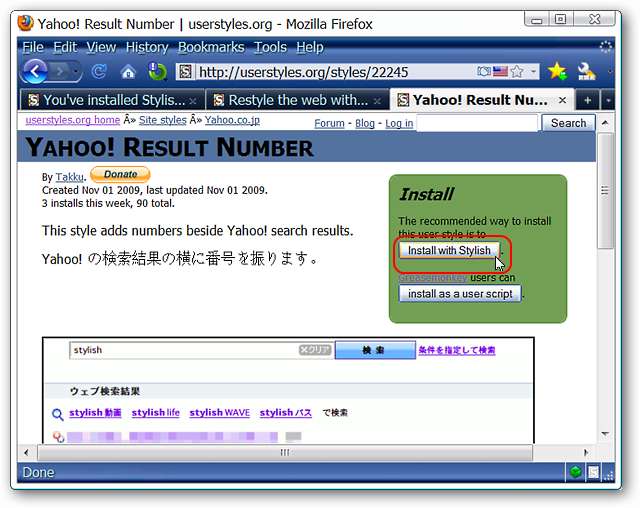Click the horizontal scrollbar thumb

285,453
